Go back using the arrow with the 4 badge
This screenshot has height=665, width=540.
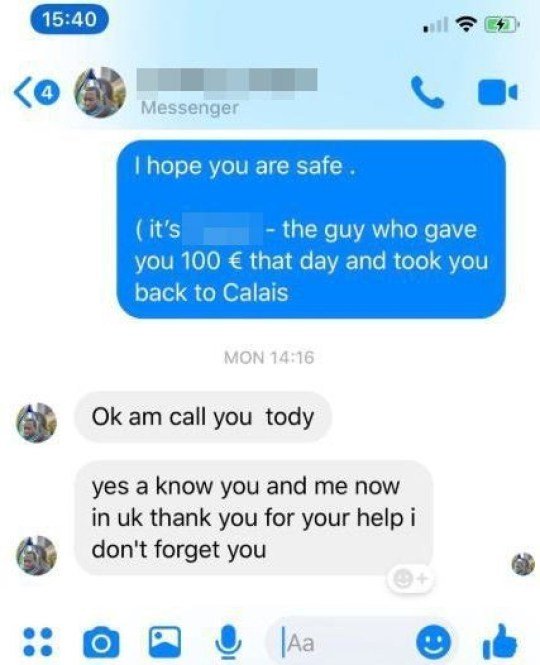pyautogui.click(x=35, y=92)
